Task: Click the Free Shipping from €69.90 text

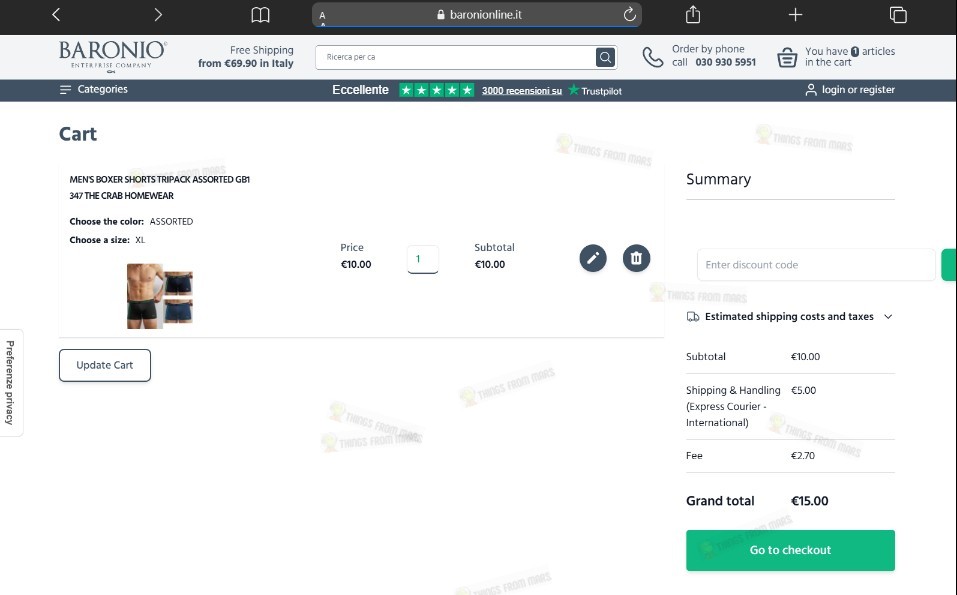Action: [x=245, y=57]
